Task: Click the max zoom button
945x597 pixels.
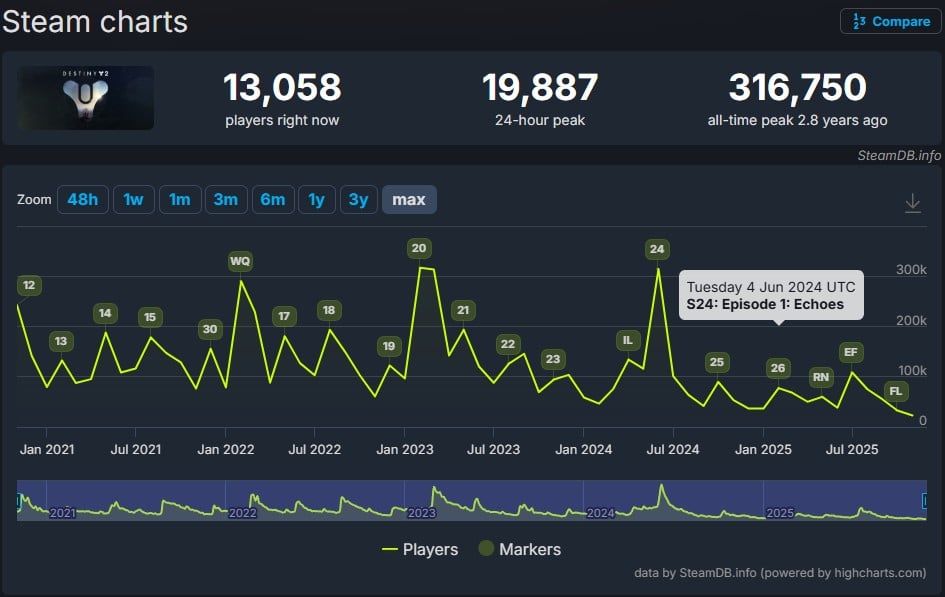Action: (x=408, y=200)
